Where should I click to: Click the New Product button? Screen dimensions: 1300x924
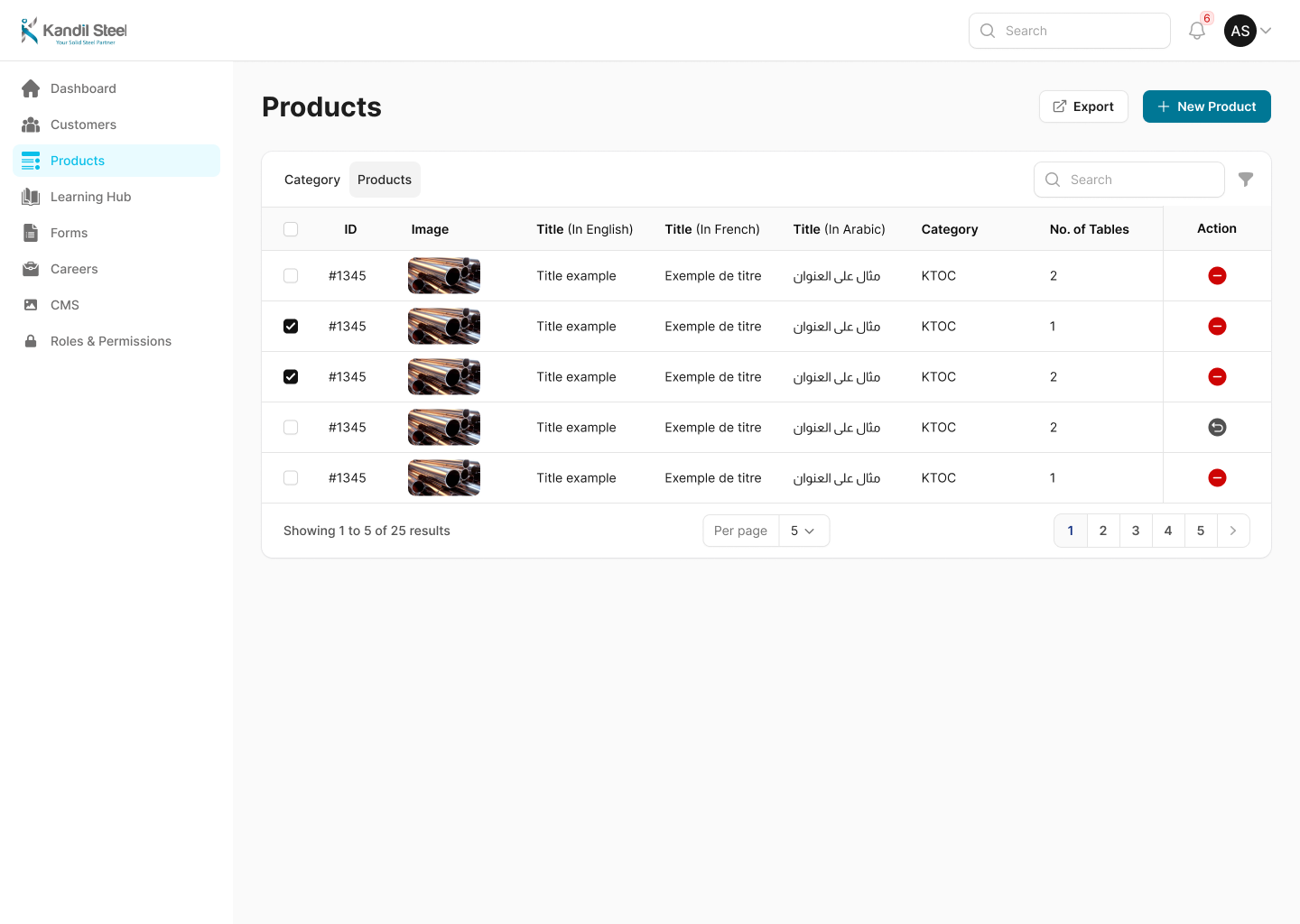coord(1206,106)
